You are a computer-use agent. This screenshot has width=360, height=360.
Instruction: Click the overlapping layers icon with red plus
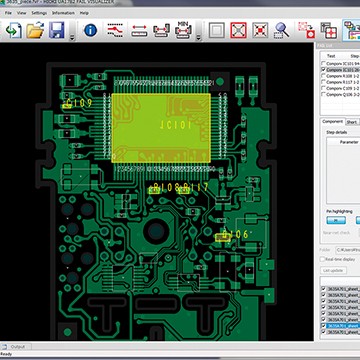(x=329, y=30)
